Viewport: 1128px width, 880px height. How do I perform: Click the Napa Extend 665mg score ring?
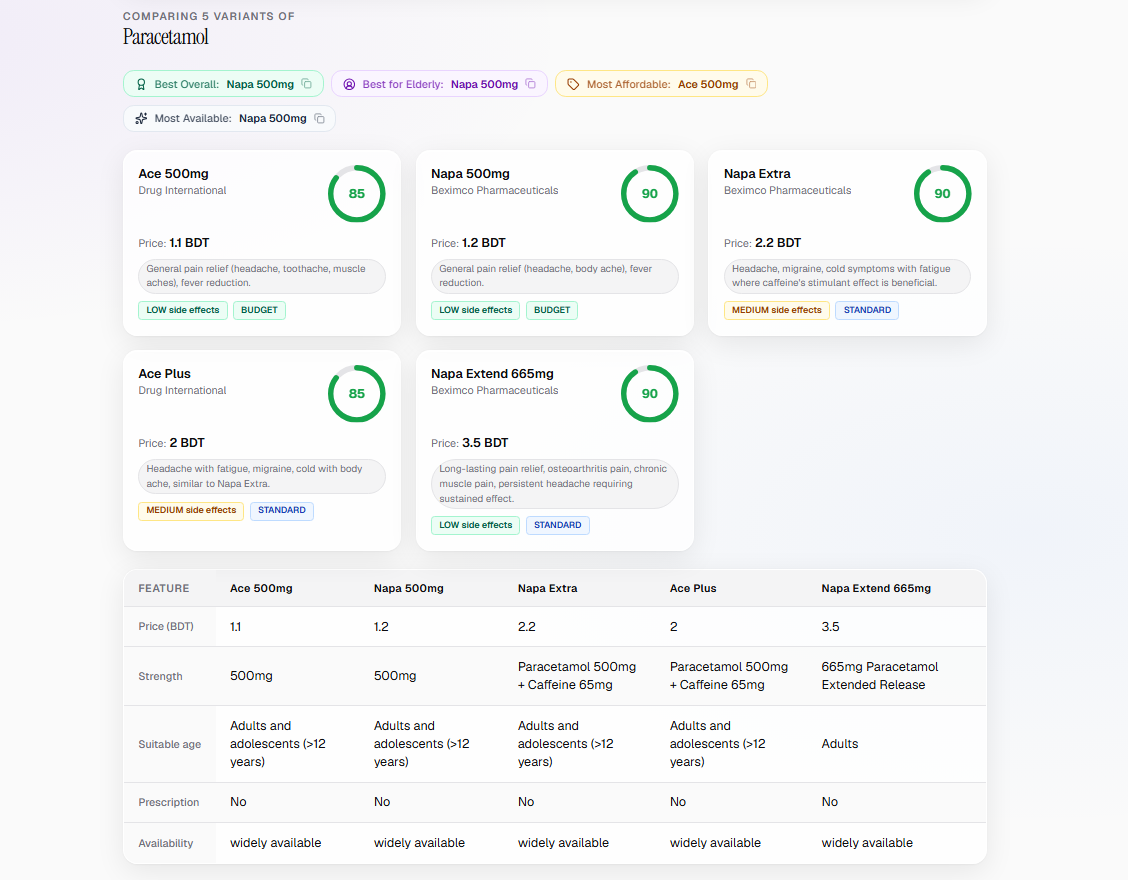pyautogui.click(x=650, y=394)
